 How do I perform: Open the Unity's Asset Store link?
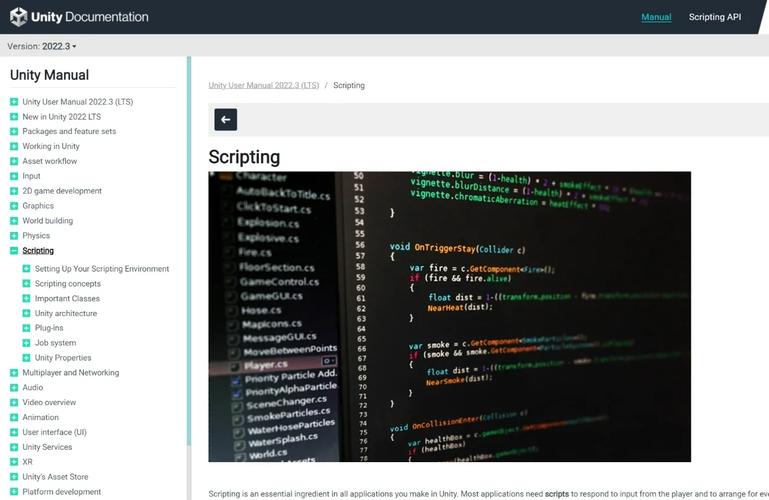(55, 477)
